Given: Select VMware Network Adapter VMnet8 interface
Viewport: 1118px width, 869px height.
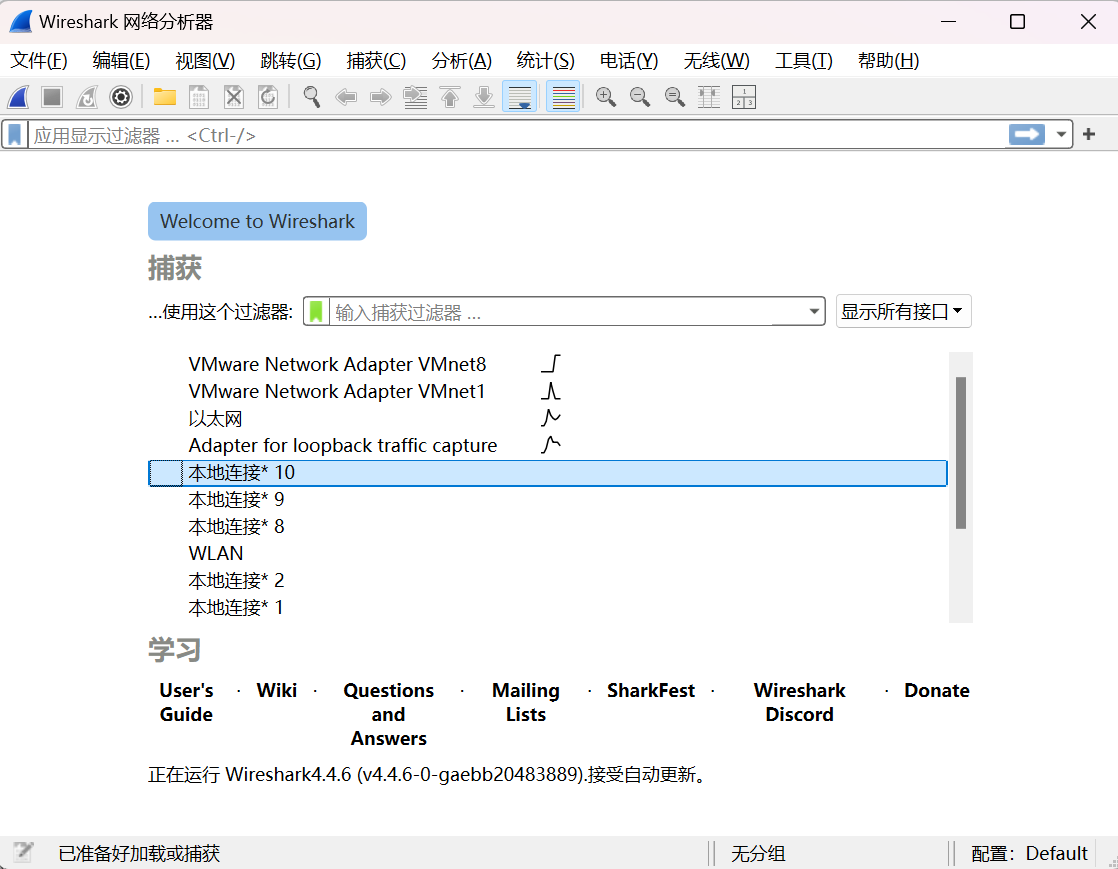Looking at the screenshot, I should click(548, 364).
